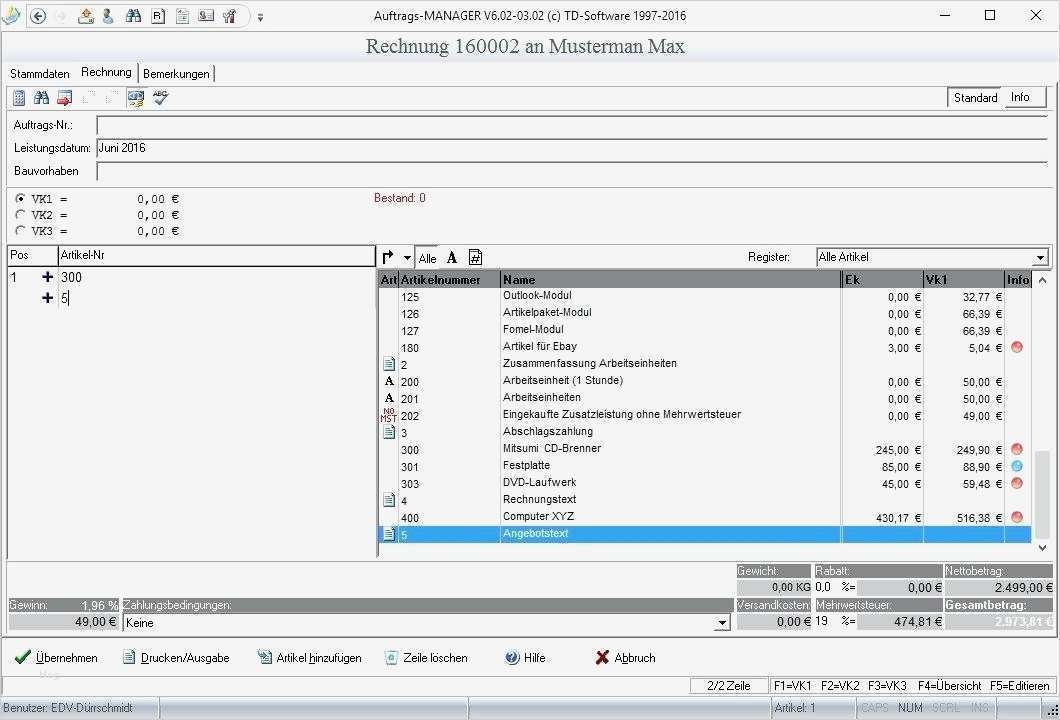
Task: Click the plus icon next to entry 5
Action: click(x=47, y=297)
